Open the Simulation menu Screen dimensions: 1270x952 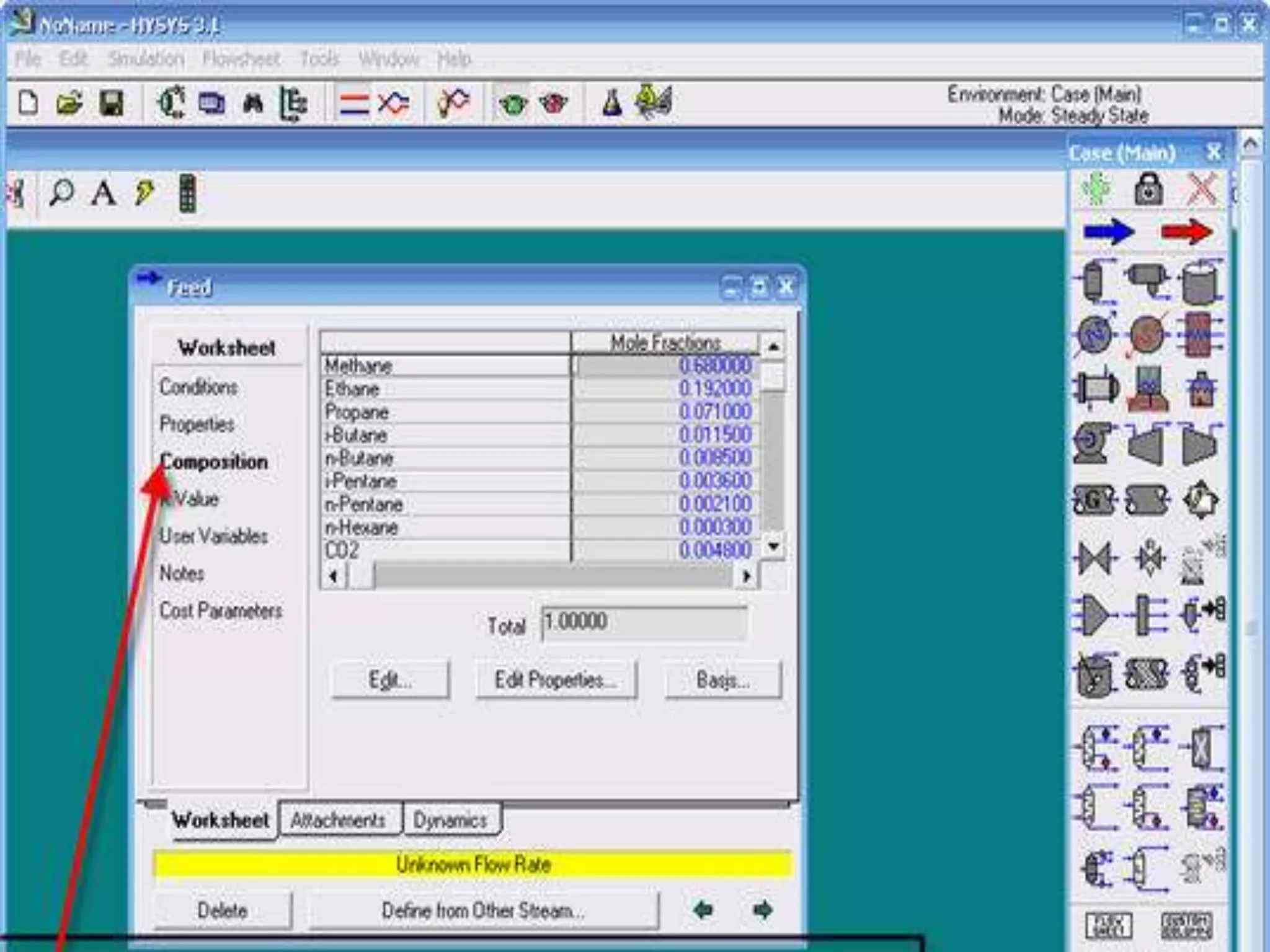coord(146,59)
